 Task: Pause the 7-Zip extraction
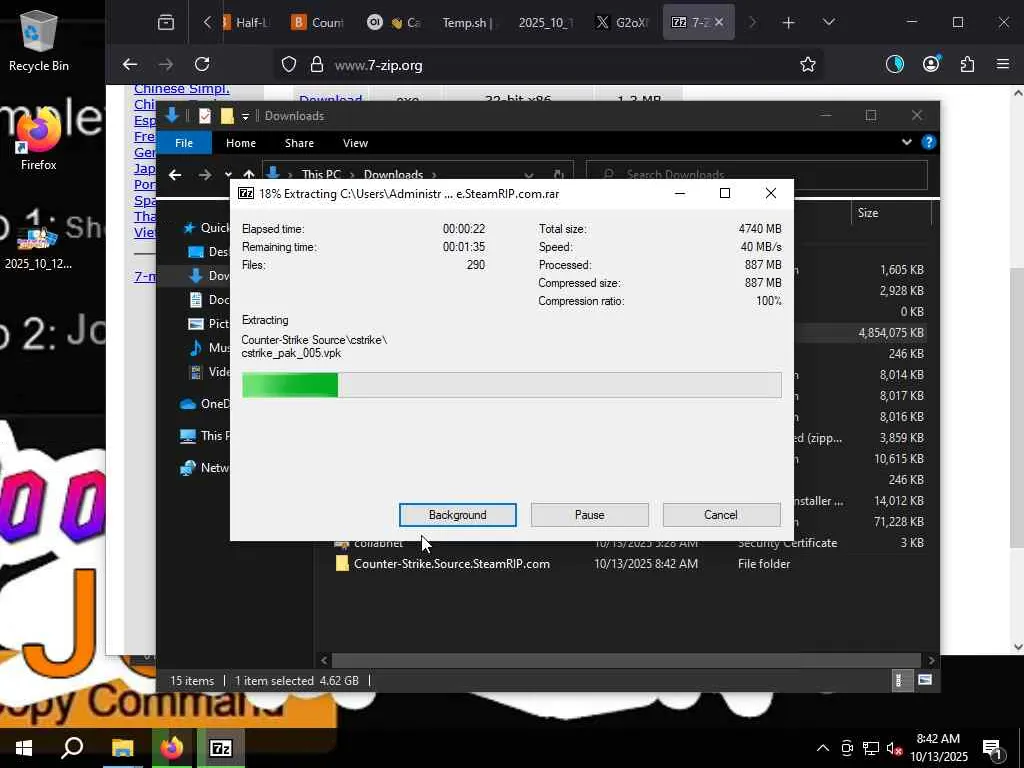pos(589,515)
